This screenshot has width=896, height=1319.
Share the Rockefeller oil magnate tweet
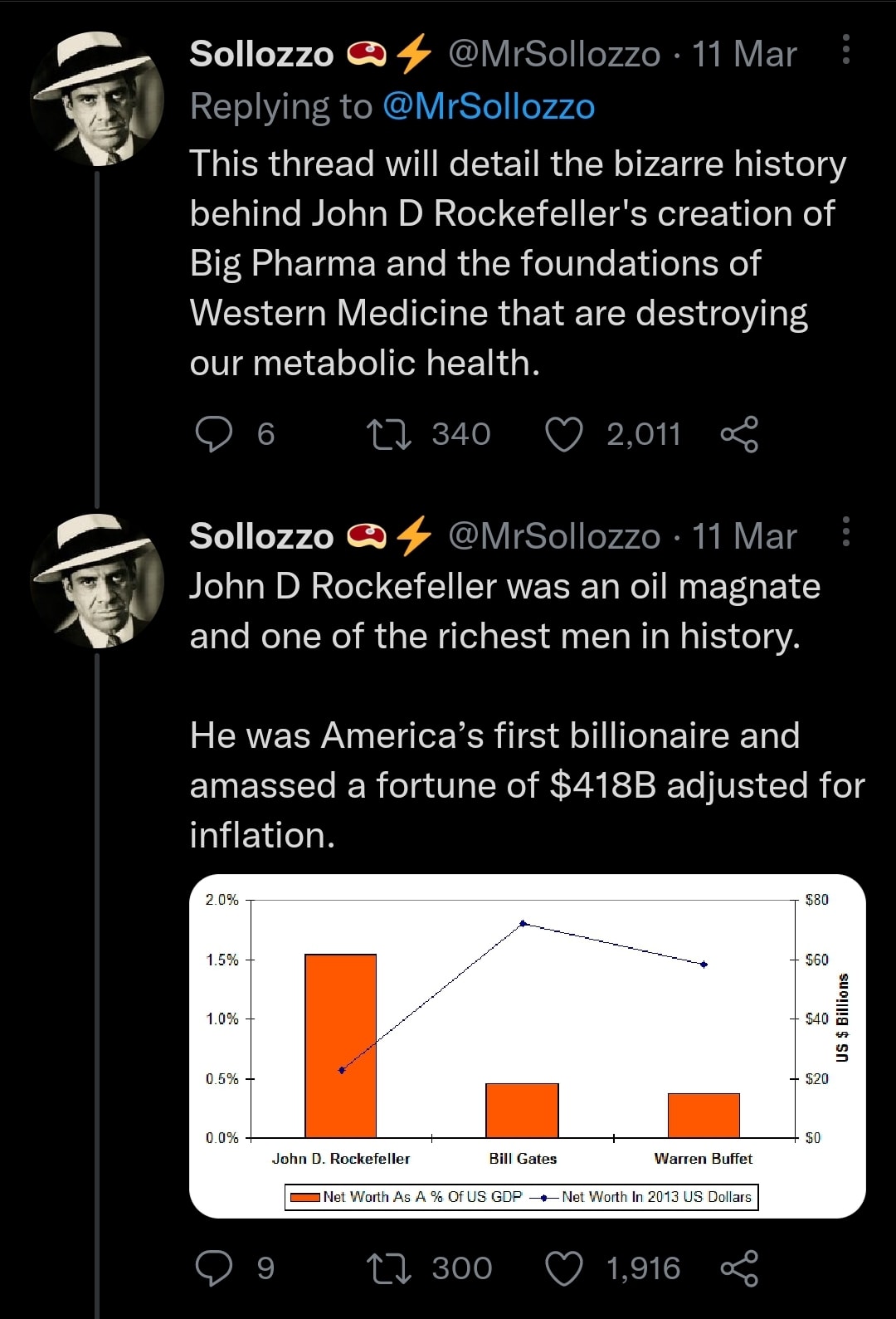[739, 1268]
